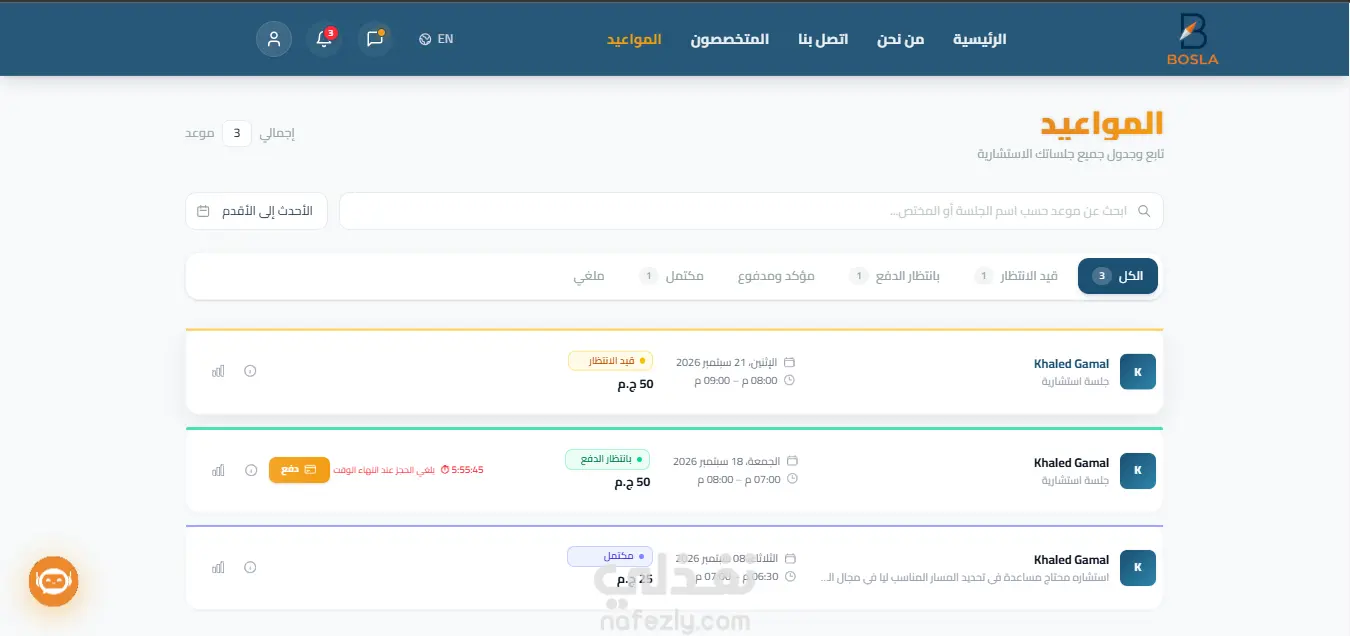Click the appointment search field
1350x636 pixels.
[x=751, y=211]
